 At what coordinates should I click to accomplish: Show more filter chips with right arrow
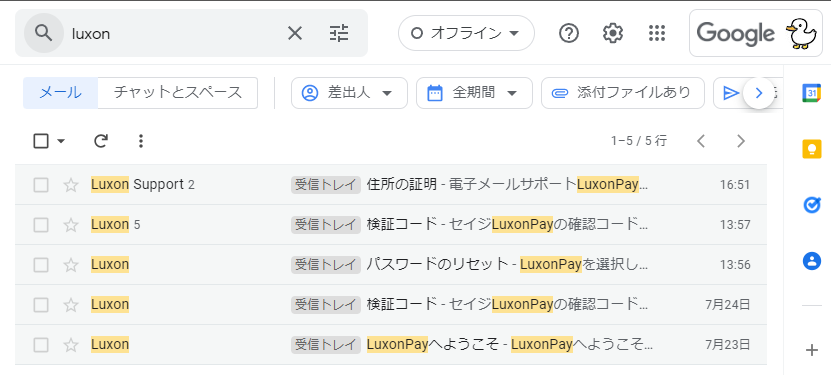click(x=758, y=93)
